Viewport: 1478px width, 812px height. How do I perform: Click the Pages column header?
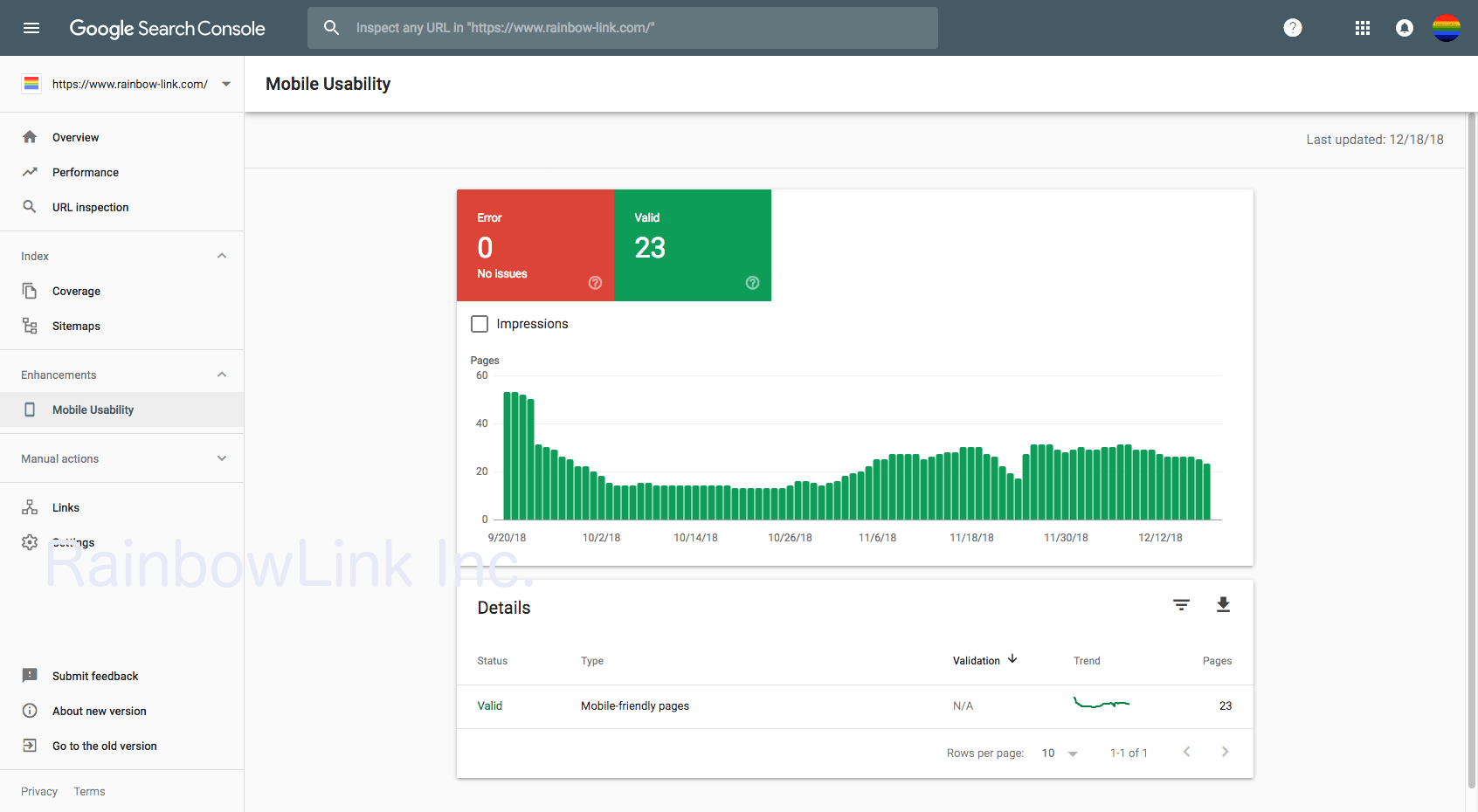click(x=1217, y=661)
